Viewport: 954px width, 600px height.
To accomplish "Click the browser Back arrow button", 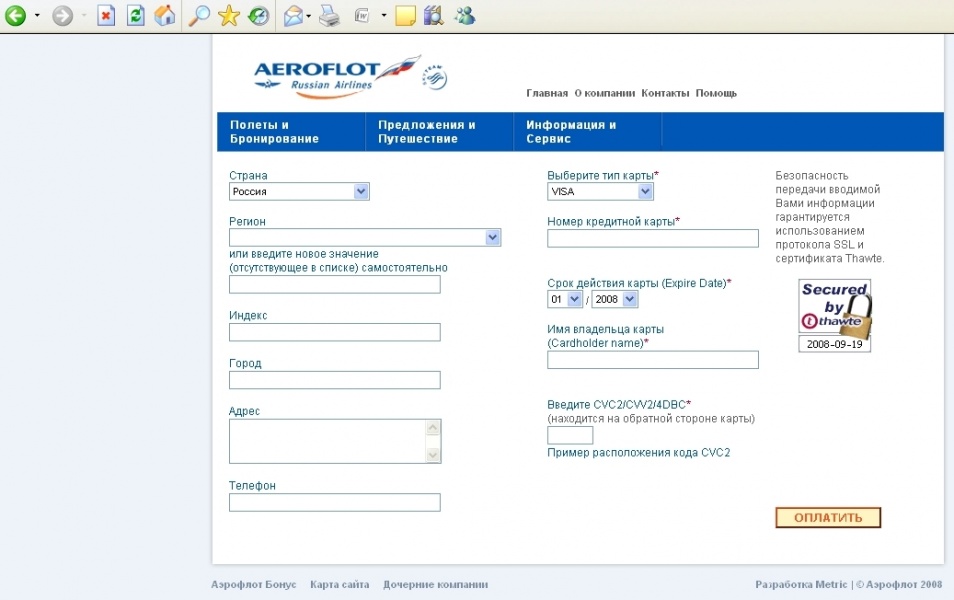I will click(15, 16).
